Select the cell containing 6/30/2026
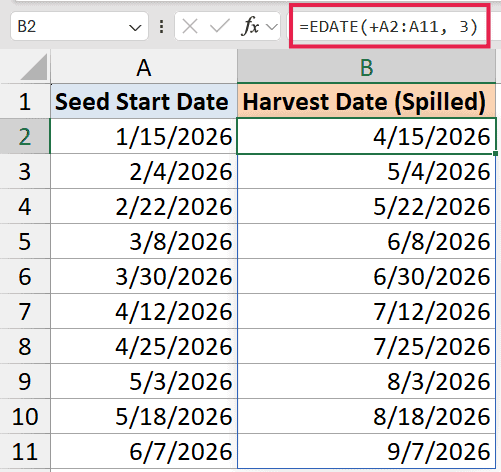This screenshot has width=501, height=472. click(366, 276)
